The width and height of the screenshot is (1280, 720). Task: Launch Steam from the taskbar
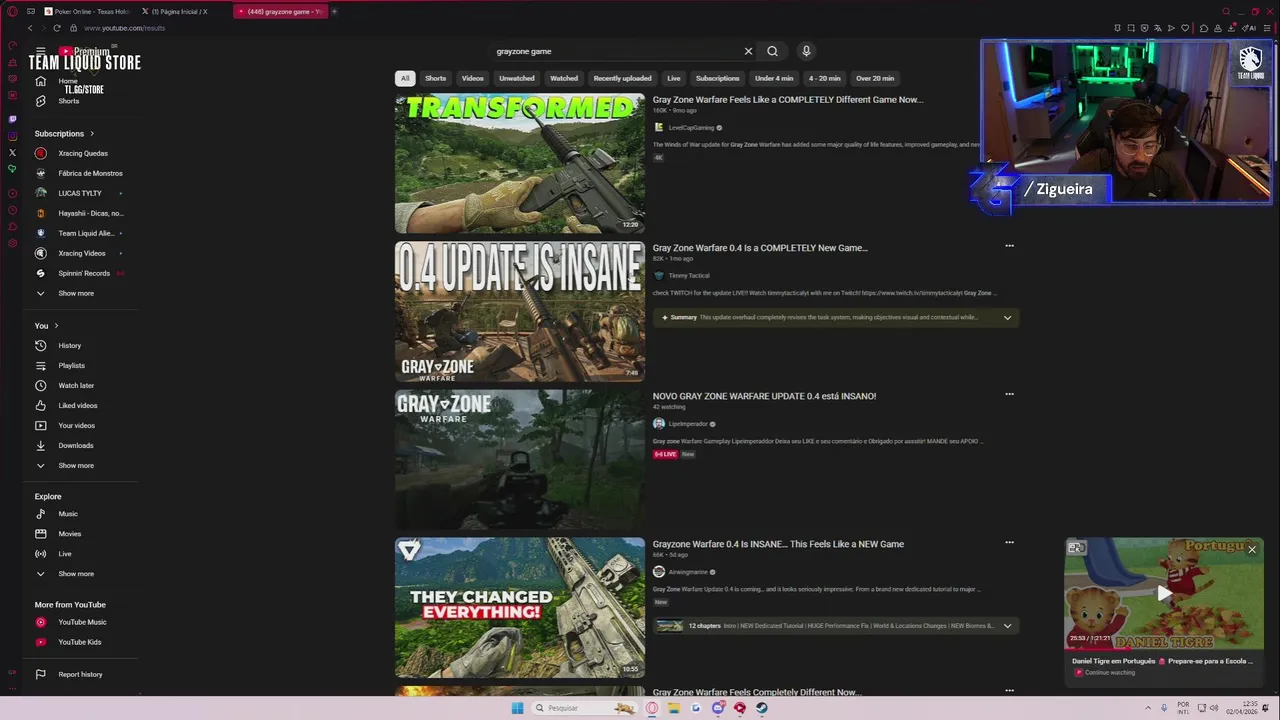click(x=762, y=708)
